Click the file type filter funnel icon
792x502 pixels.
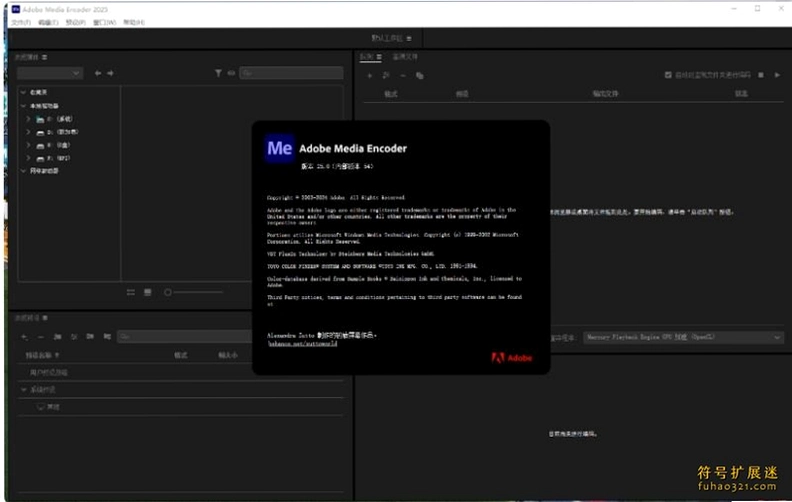click(x=218, y=73)
